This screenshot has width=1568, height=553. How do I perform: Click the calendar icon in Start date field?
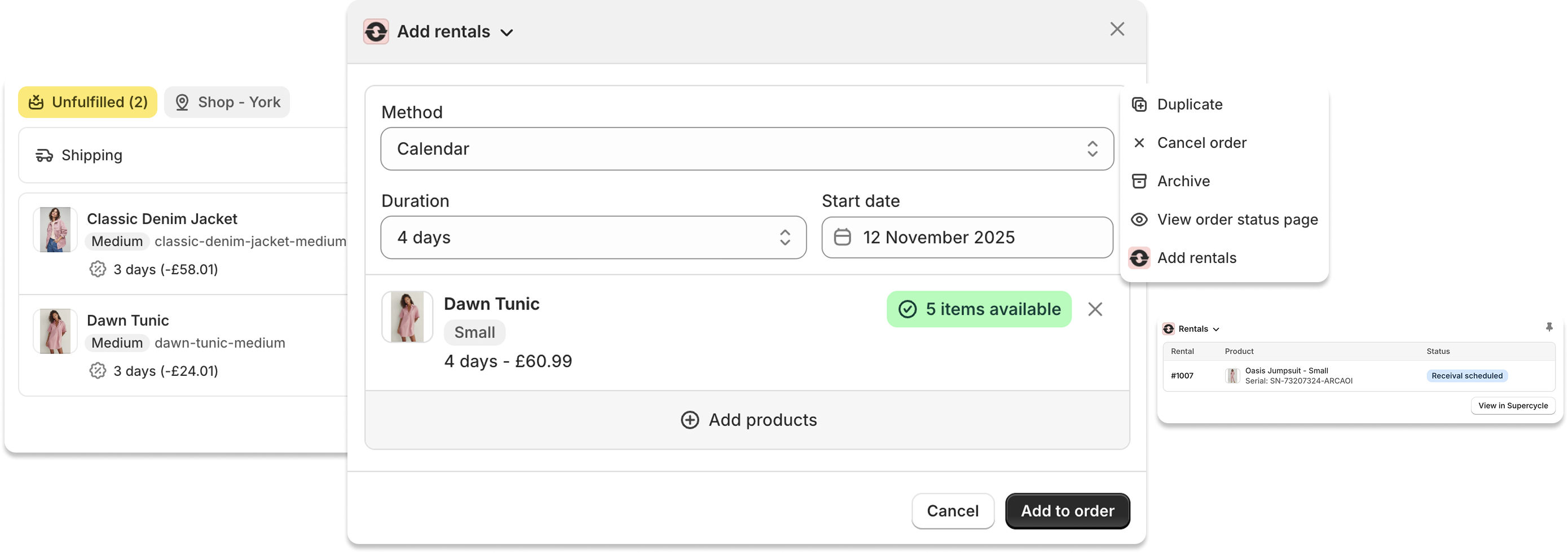843,237
